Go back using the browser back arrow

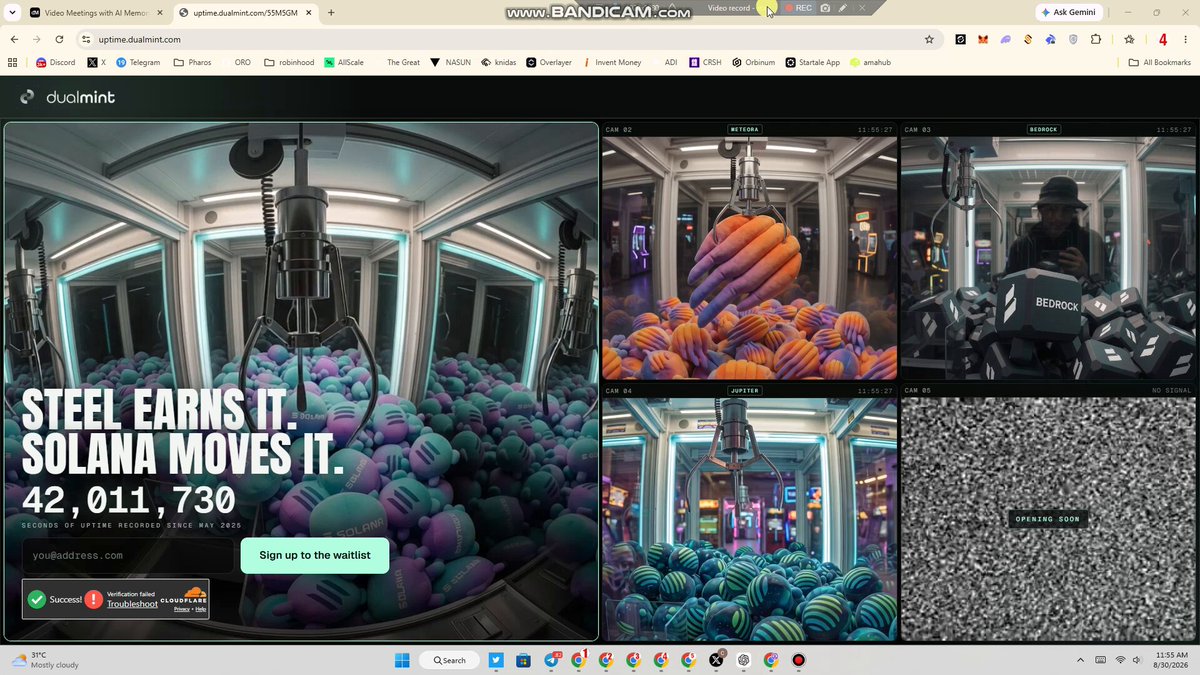point(14,39)
